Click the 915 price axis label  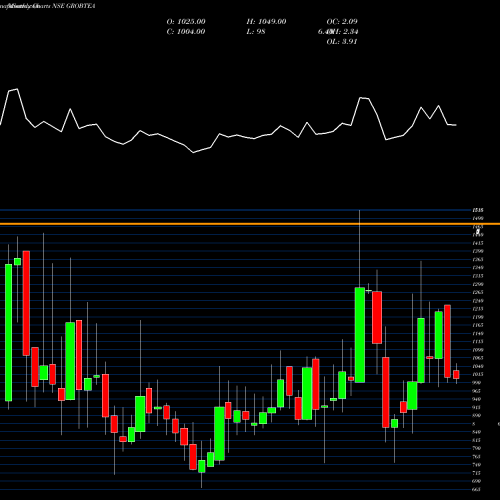point(477,407)
